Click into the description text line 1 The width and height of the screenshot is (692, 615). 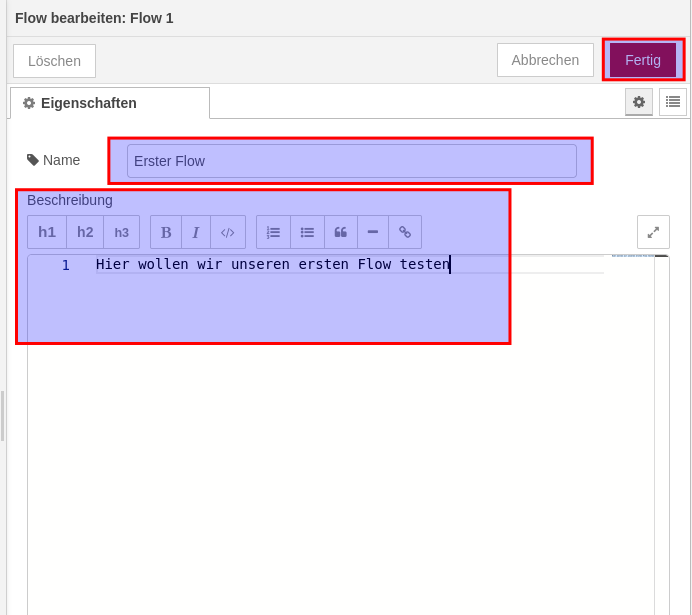[272, 265]
